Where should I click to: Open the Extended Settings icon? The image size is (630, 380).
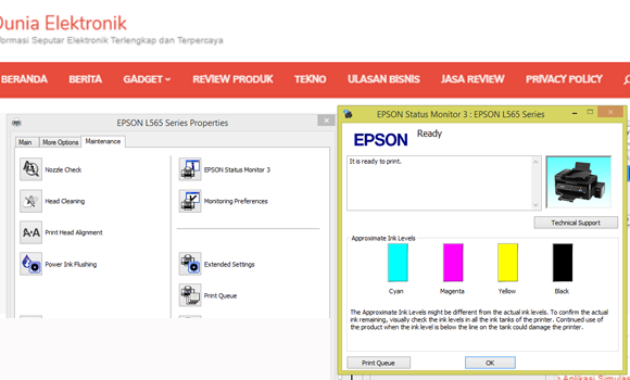[190, 264]
